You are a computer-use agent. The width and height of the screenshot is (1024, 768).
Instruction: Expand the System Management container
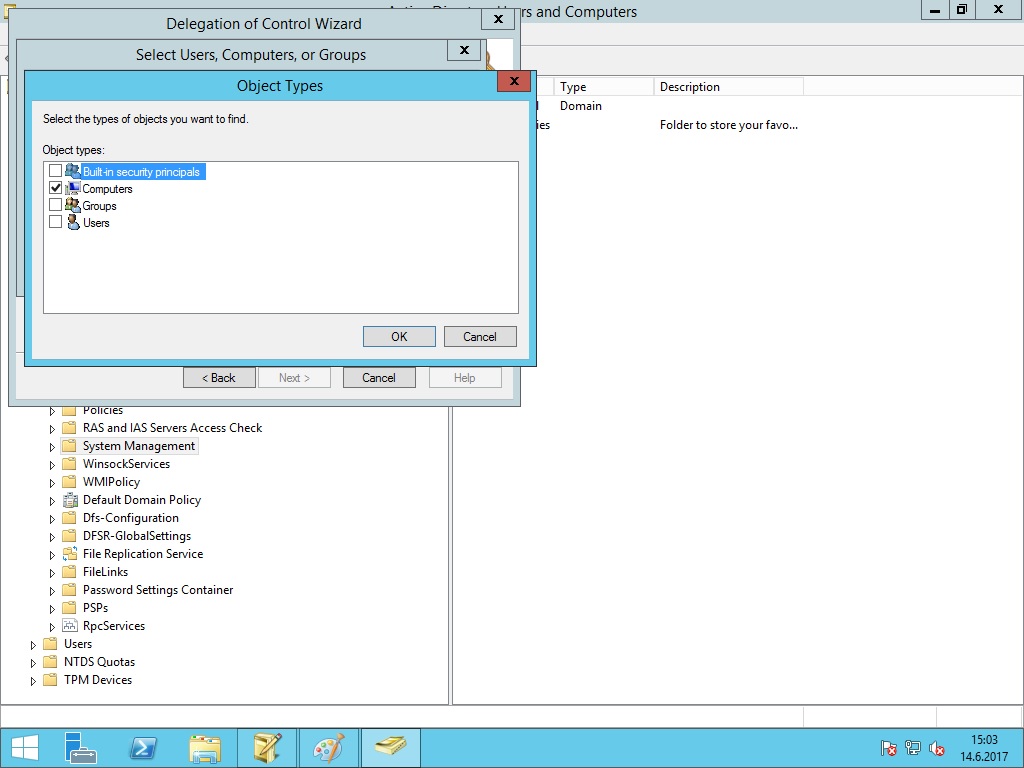(53, 447)
